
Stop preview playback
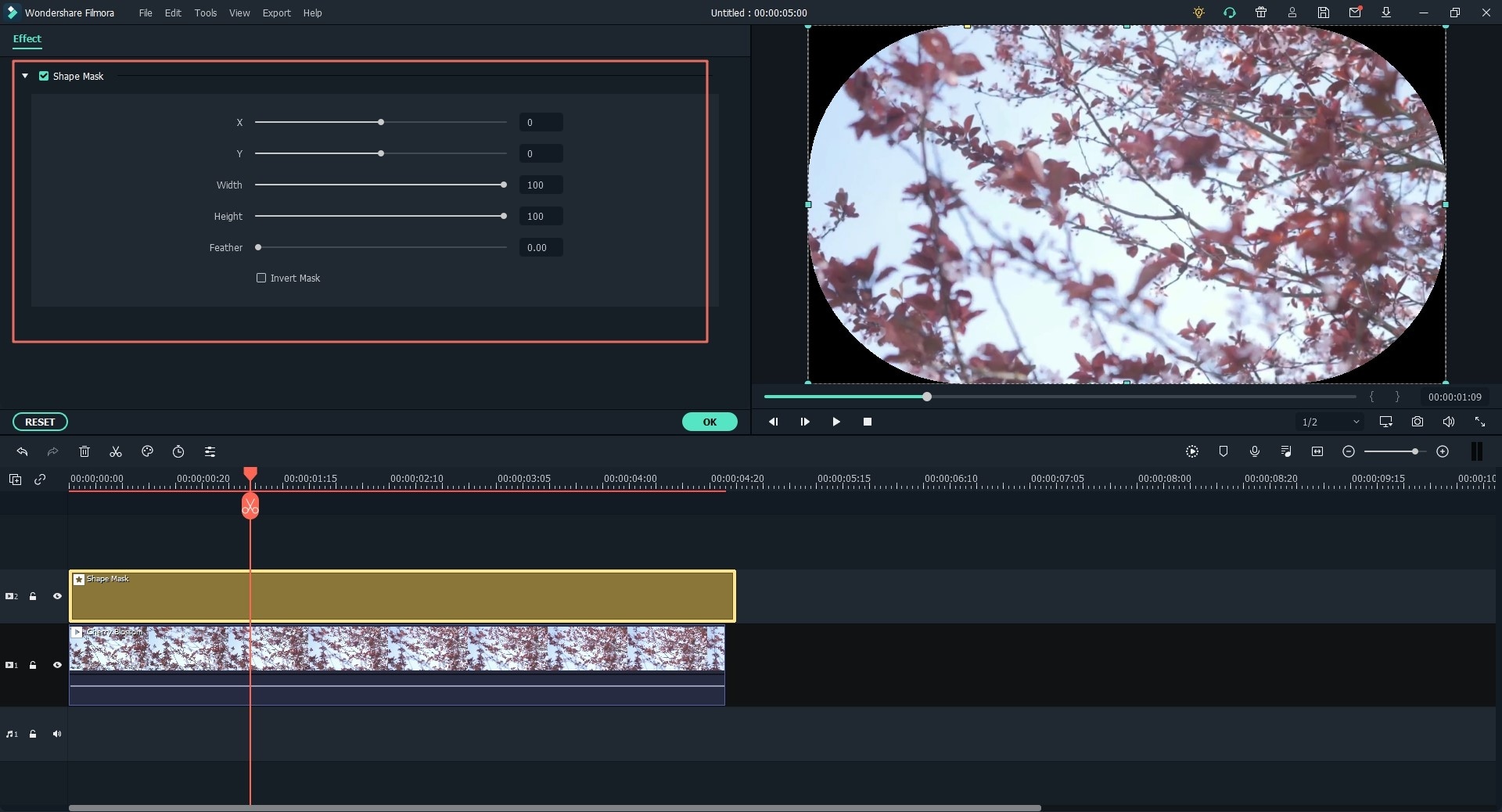point(868,422)
